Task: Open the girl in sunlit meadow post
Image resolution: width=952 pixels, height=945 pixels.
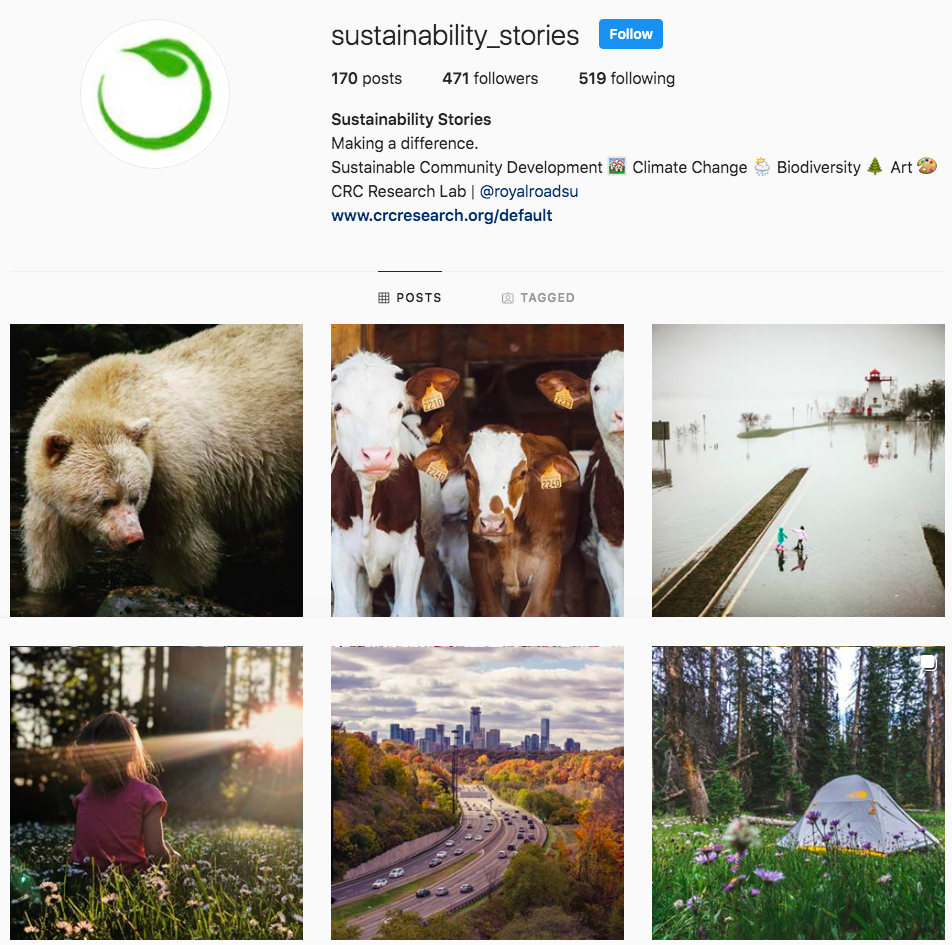Action: click(x=156, y=793)
